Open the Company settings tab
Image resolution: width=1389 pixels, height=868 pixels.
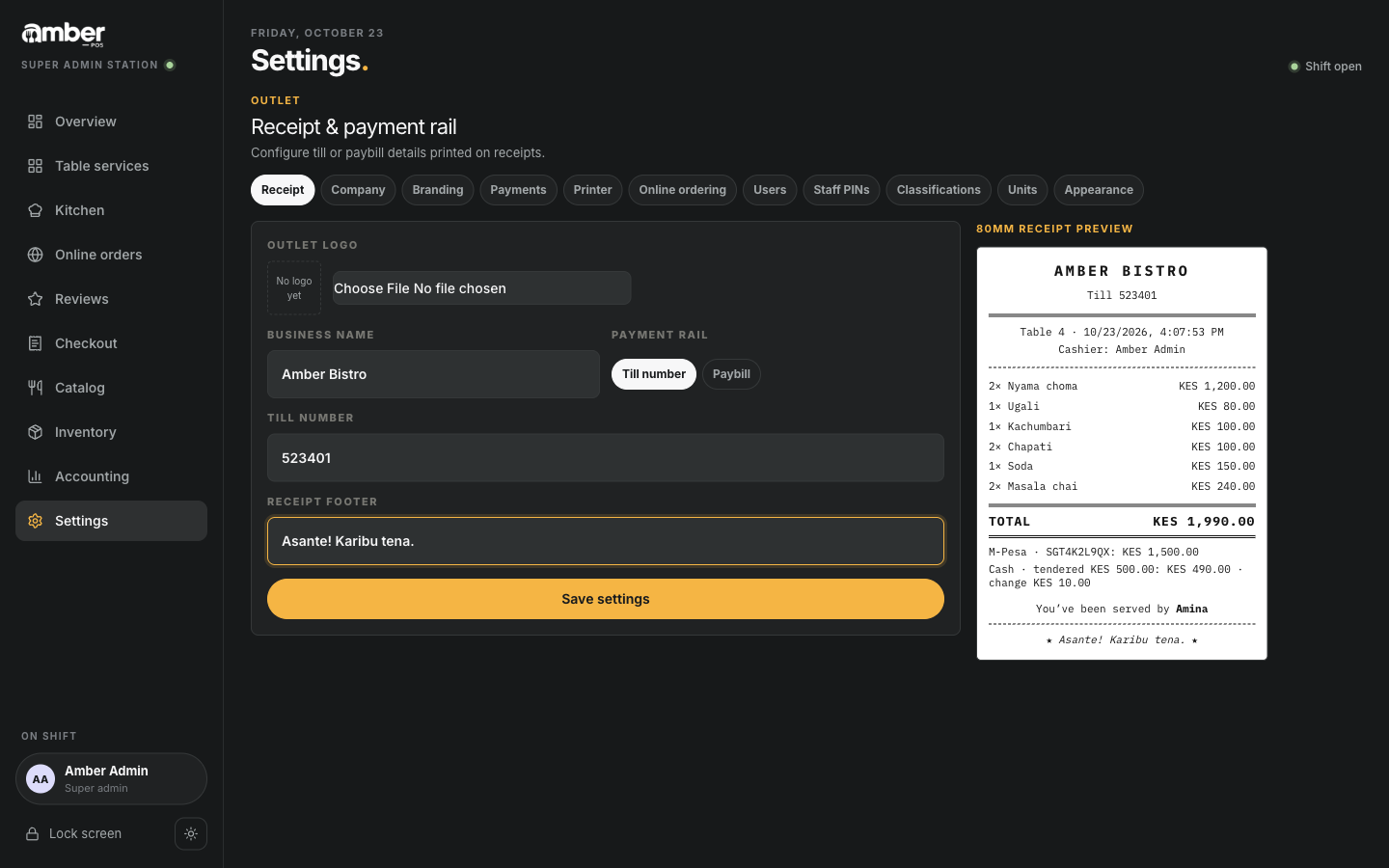coord(358,190)
